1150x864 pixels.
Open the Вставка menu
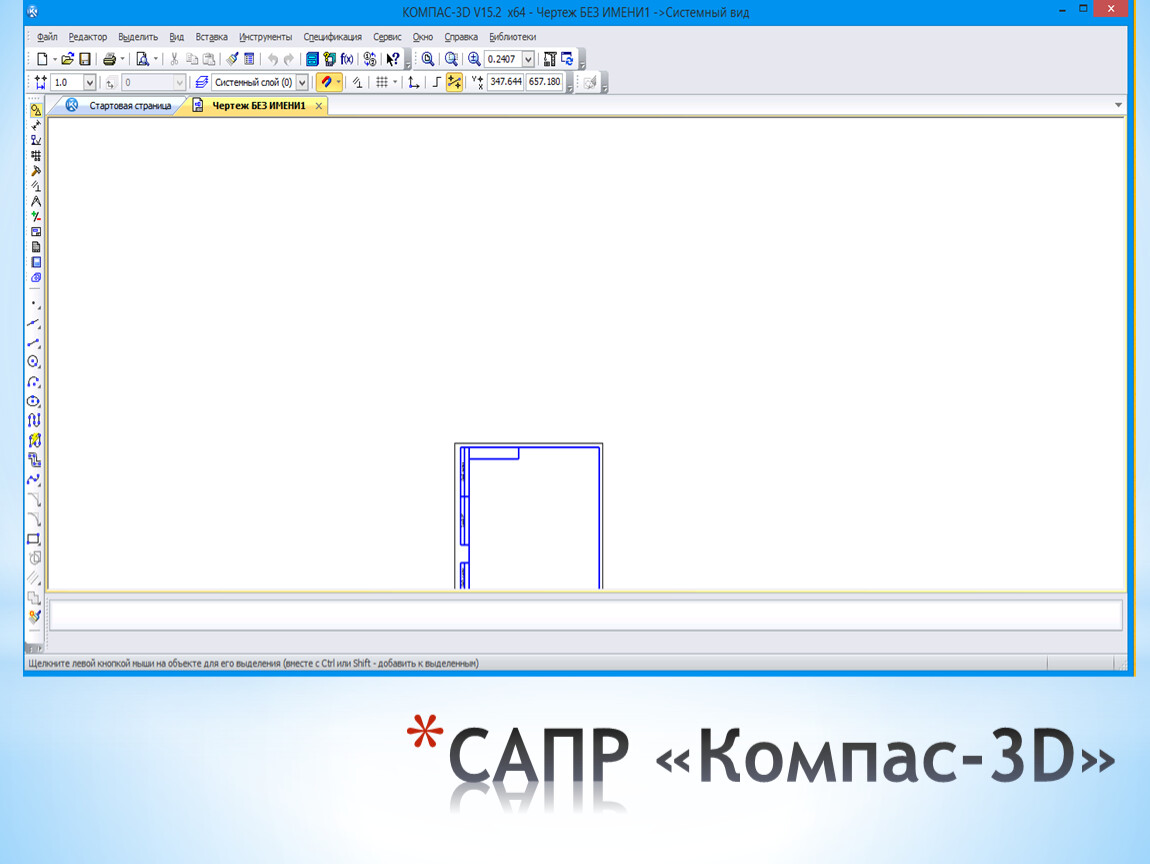(211, 37)
